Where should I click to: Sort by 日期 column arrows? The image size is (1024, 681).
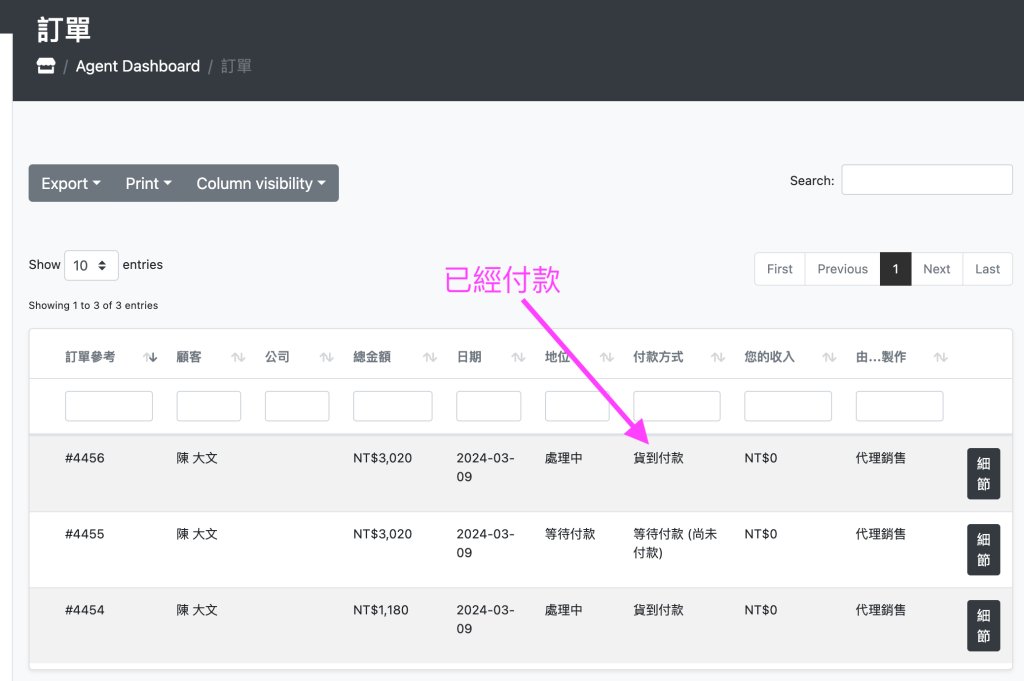point(518,357)
